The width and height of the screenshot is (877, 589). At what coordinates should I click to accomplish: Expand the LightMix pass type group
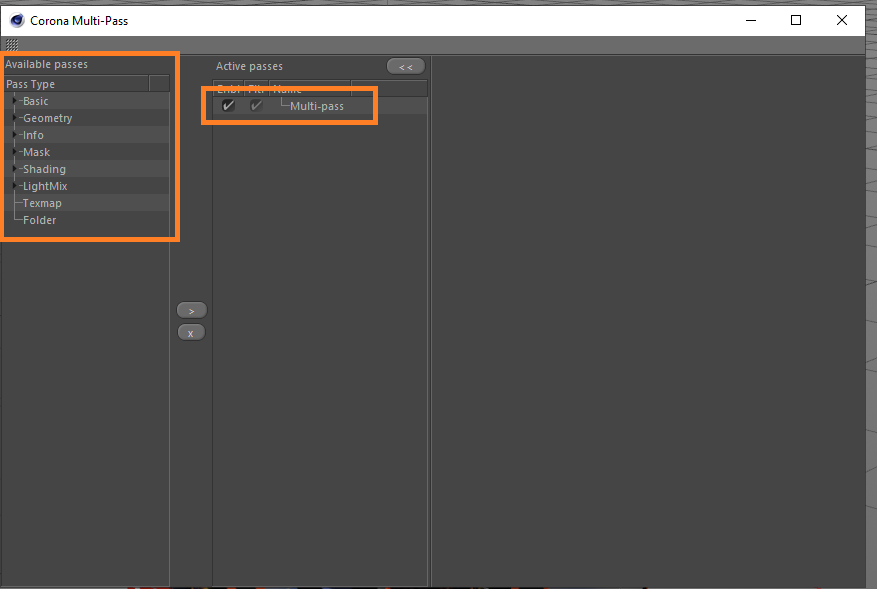coord(15,185)
